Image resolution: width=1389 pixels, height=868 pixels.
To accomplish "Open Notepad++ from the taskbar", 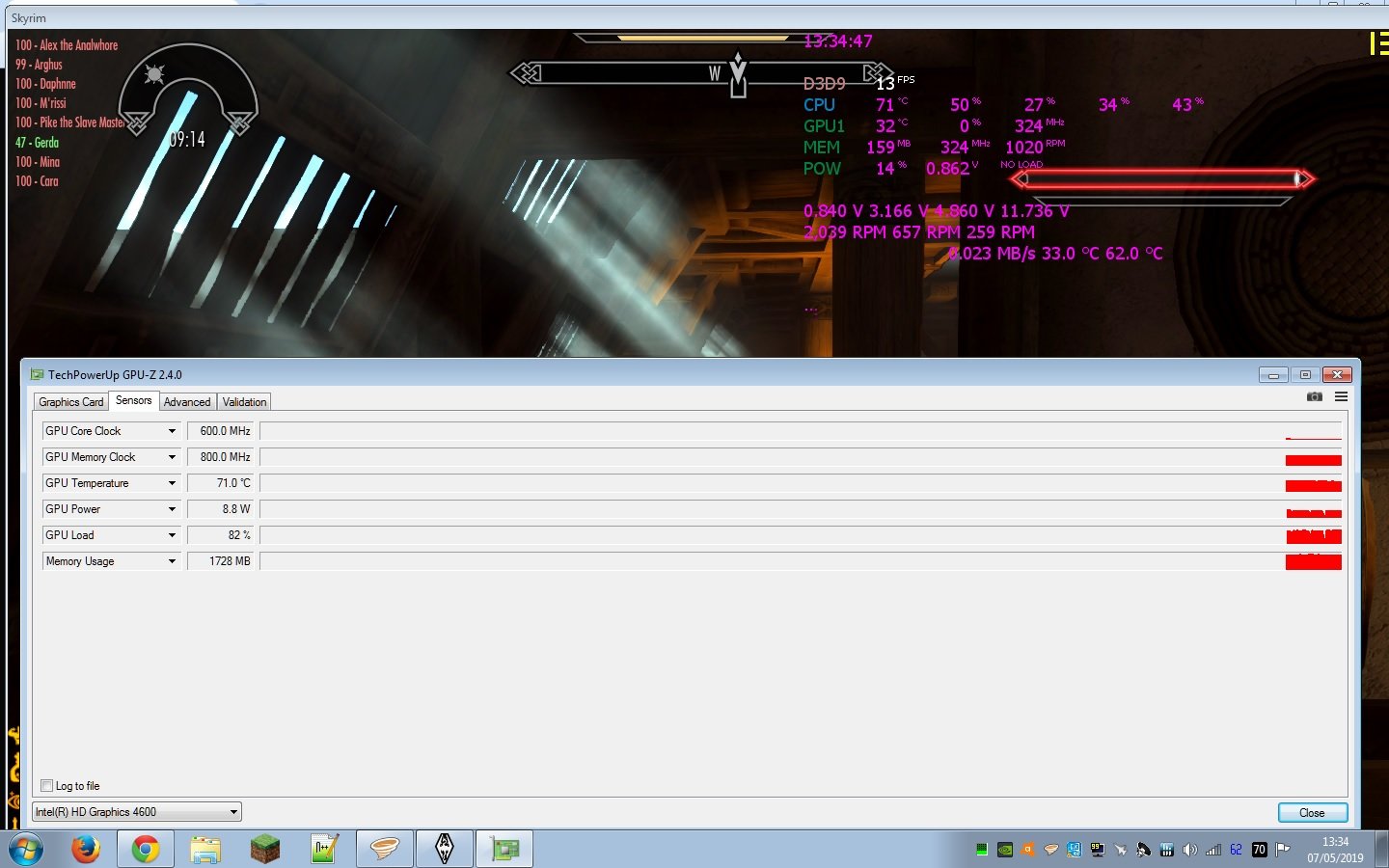I will (324, 850).
